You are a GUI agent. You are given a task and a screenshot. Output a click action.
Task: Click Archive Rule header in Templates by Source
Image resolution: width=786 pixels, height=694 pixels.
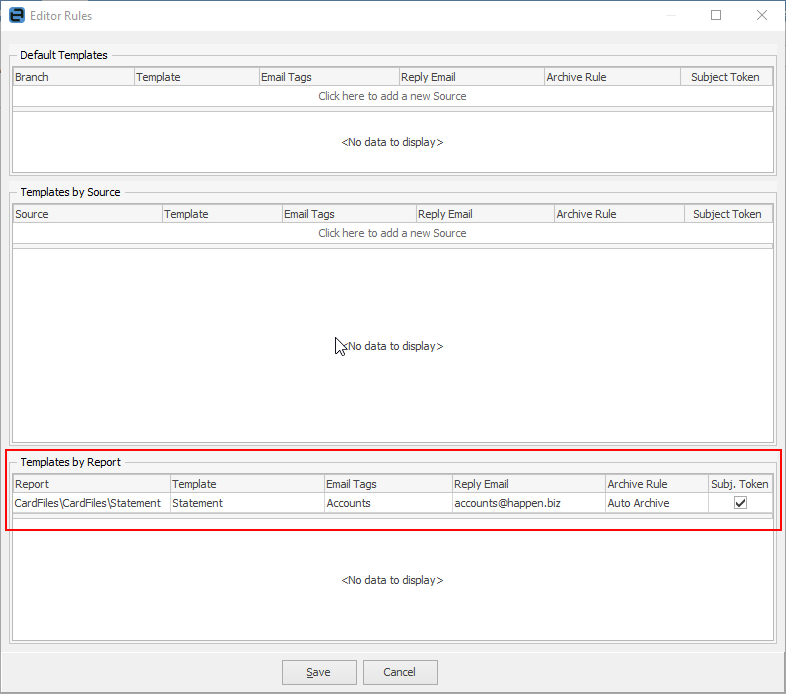(620, 214)
